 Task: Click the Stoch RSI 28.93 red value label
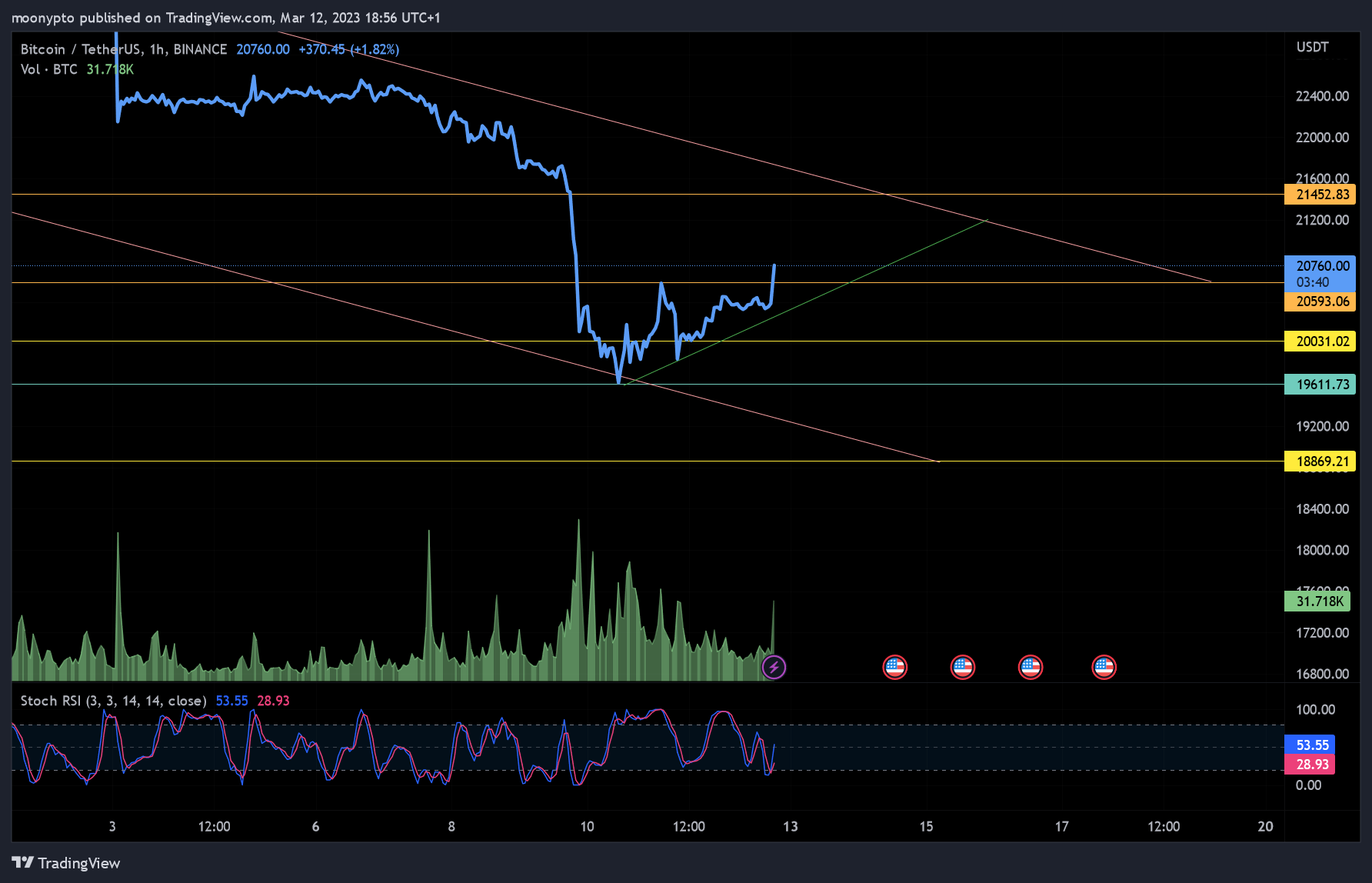pos(1310,765)
